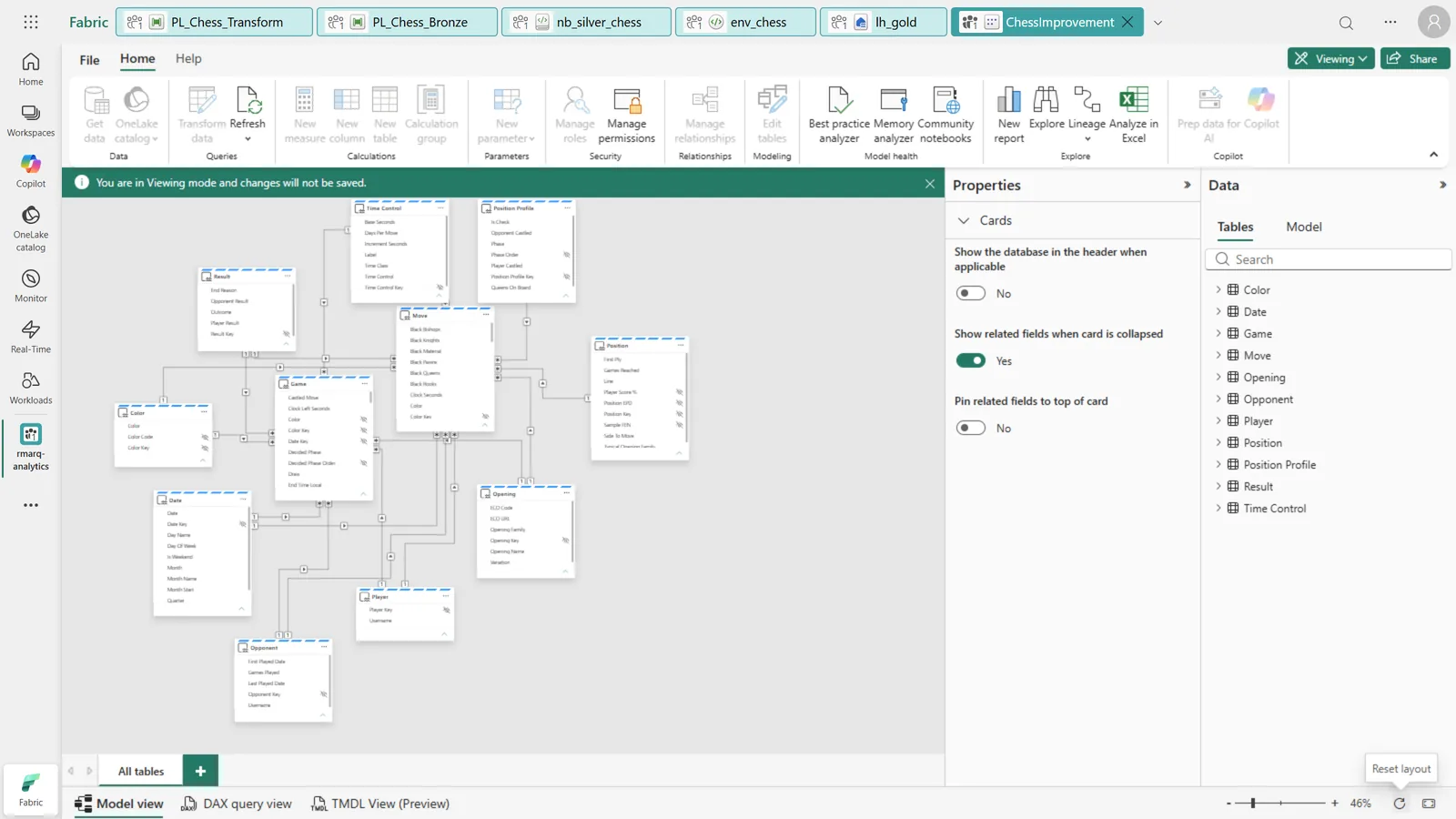The width and height of the screenshot is (1456, 819).
Task: Click the zoom slider handle
Action: pos(1253,804)
